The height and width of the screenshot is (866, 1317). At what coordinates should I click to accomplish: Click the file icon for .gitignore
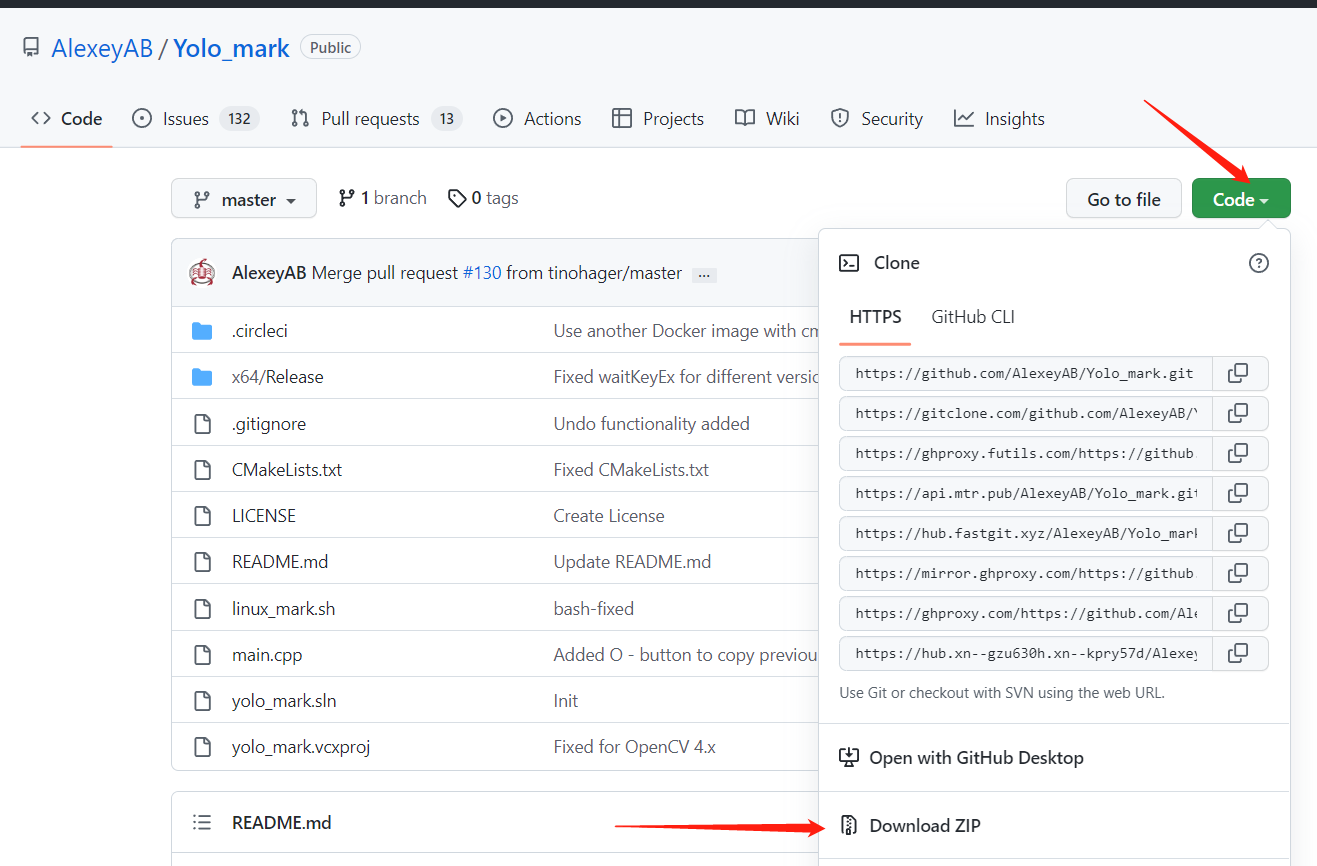203,424
